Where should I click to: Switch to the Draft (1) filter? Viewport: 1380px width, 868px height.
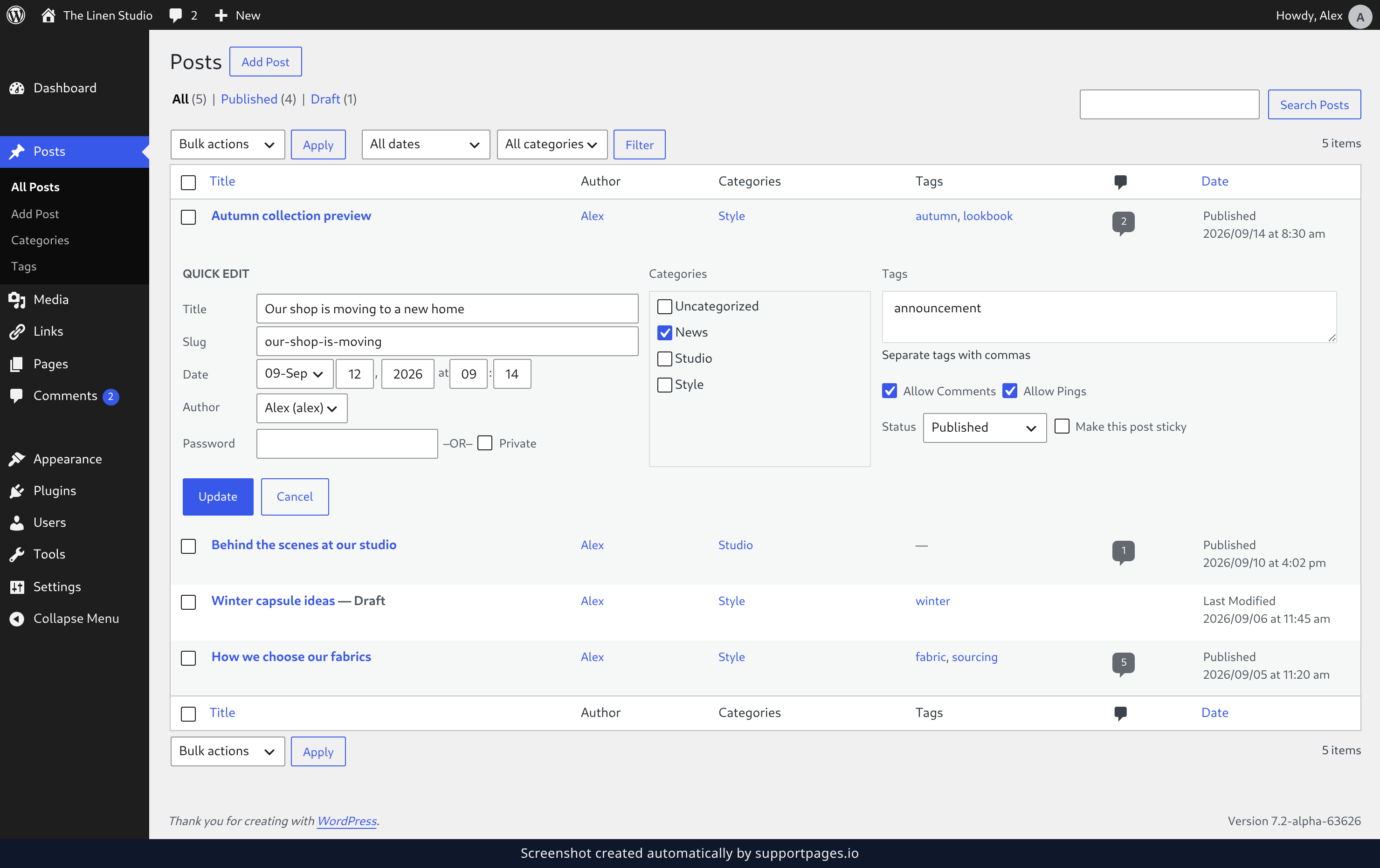click(333, 99)
